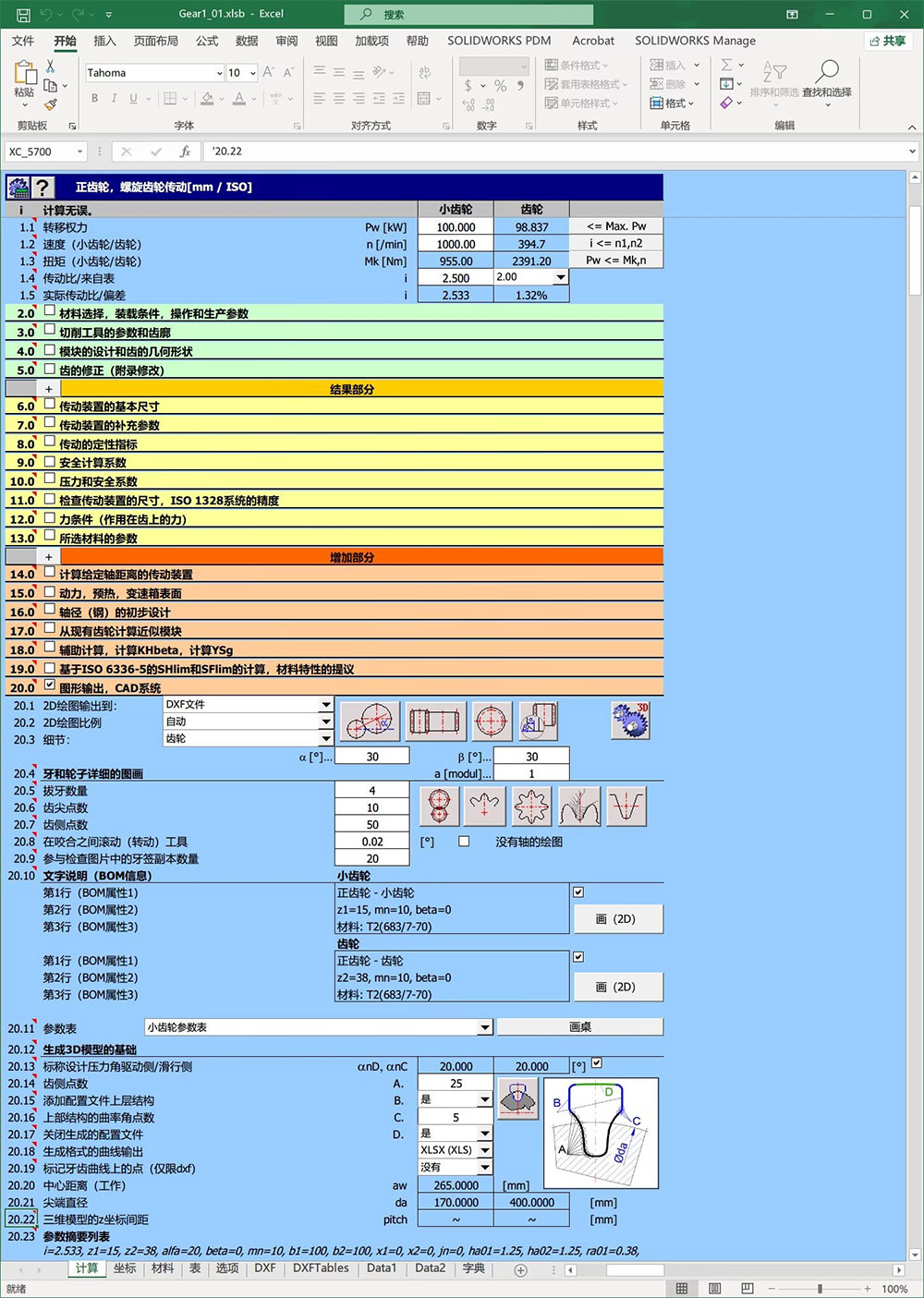Click the assembly preview drawing icon

click(538, 721)
